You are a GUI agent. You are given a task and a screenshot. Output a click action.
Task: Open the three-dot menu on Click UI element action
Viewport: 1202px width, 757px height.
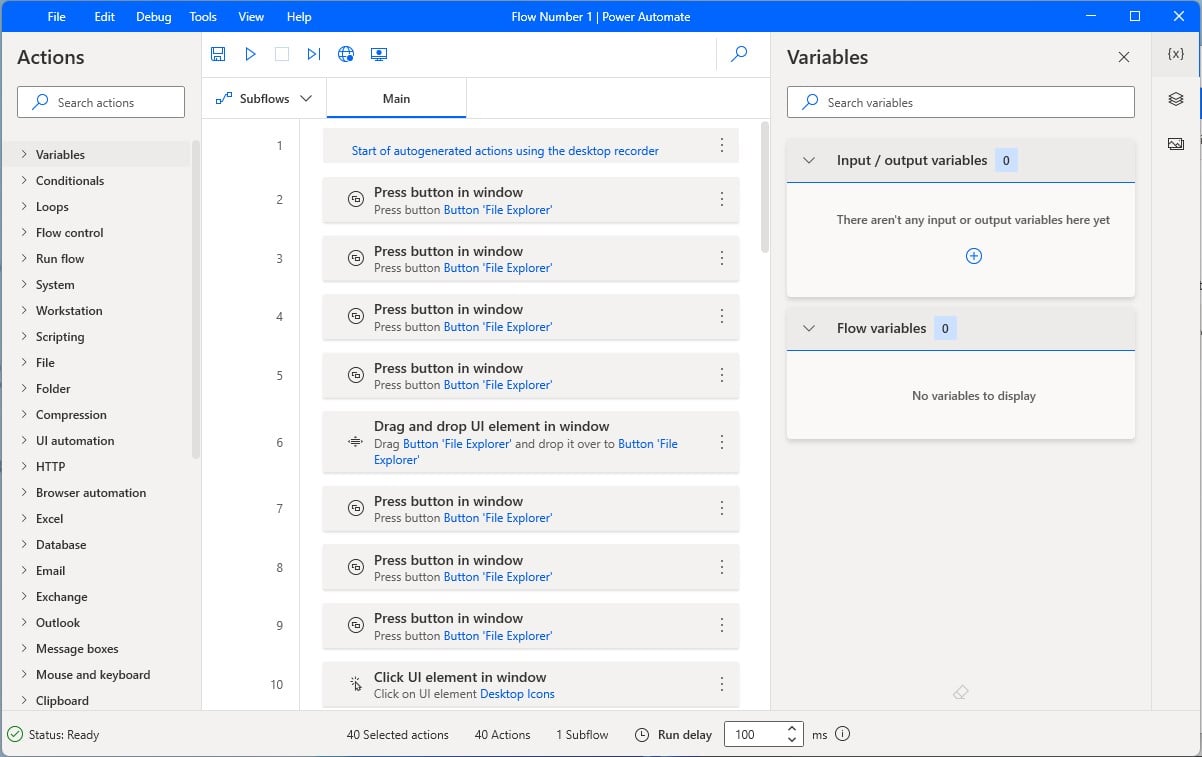tap(722, 684)
